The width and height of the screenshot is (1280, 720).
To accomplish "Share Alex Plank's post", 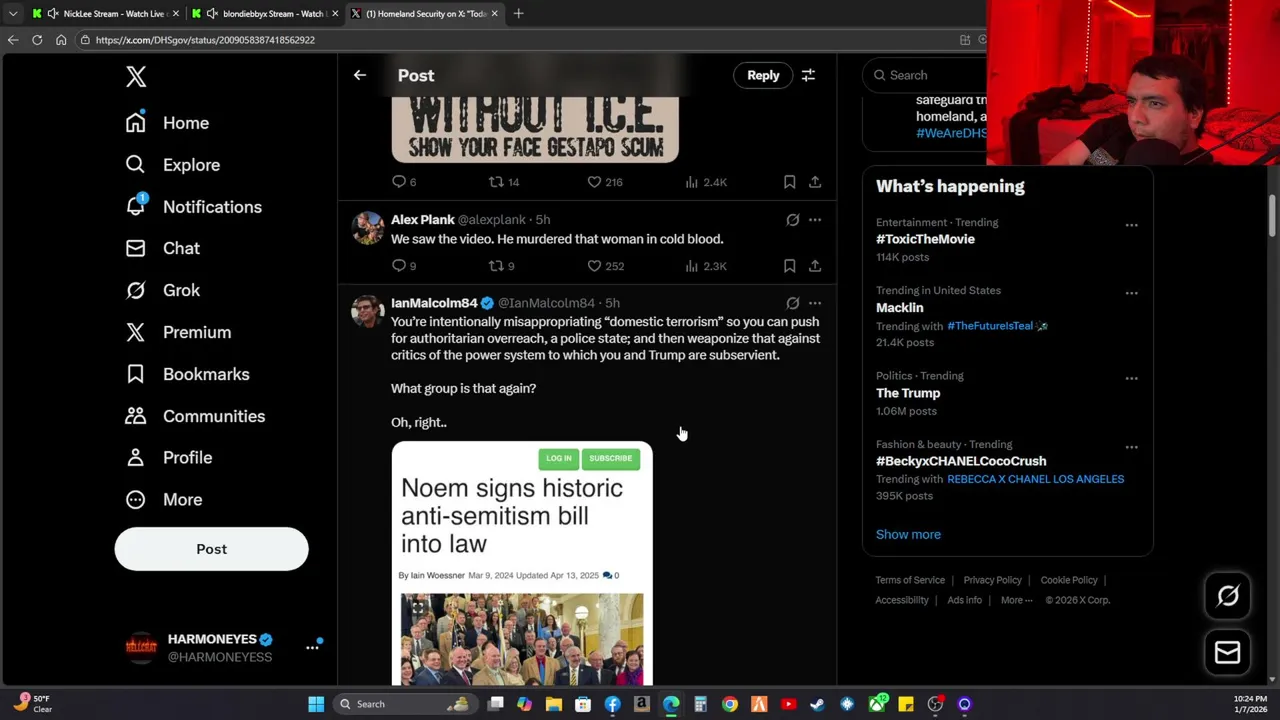I will tap(815, 266).
